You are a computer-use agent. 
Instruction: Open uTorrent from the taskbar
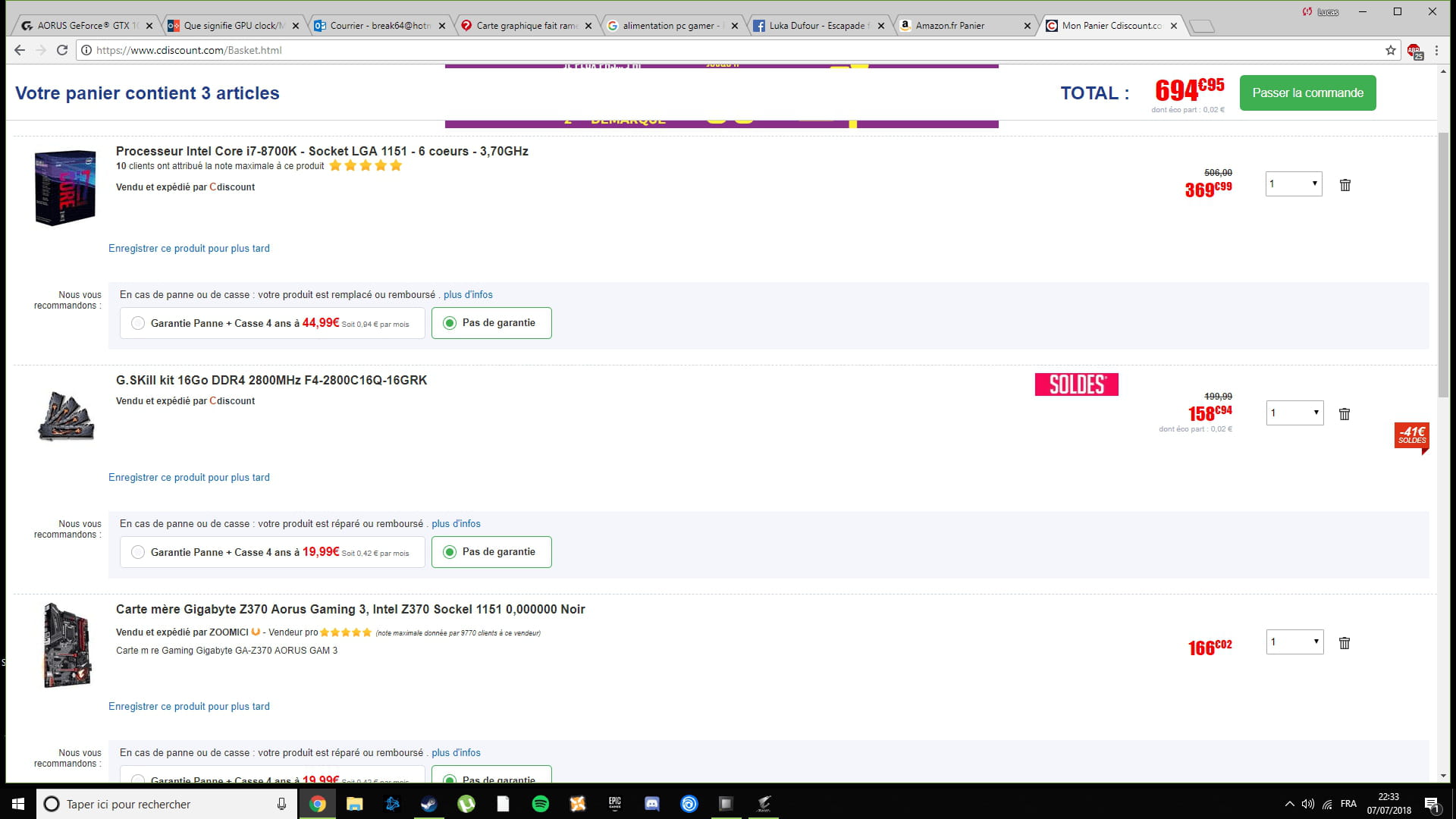pyautogui.click(x=466, y=804)
